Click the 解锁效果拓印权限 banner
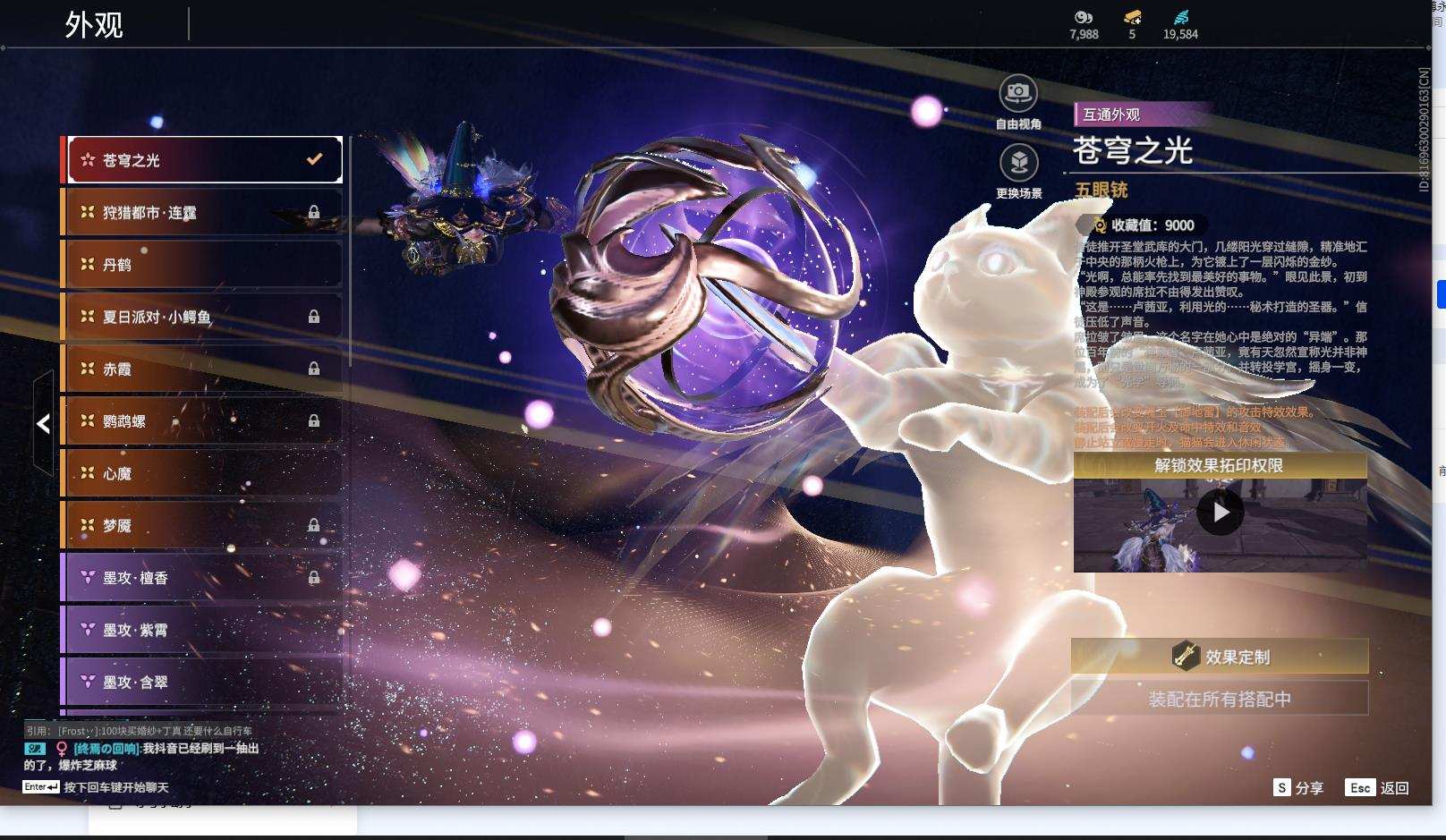This screenshot has height=840, width=1446. pos(1220,465)
